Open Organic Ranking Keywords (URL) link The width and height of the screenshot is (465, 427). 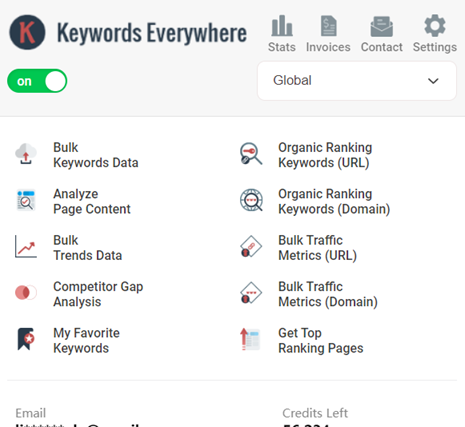325,155
